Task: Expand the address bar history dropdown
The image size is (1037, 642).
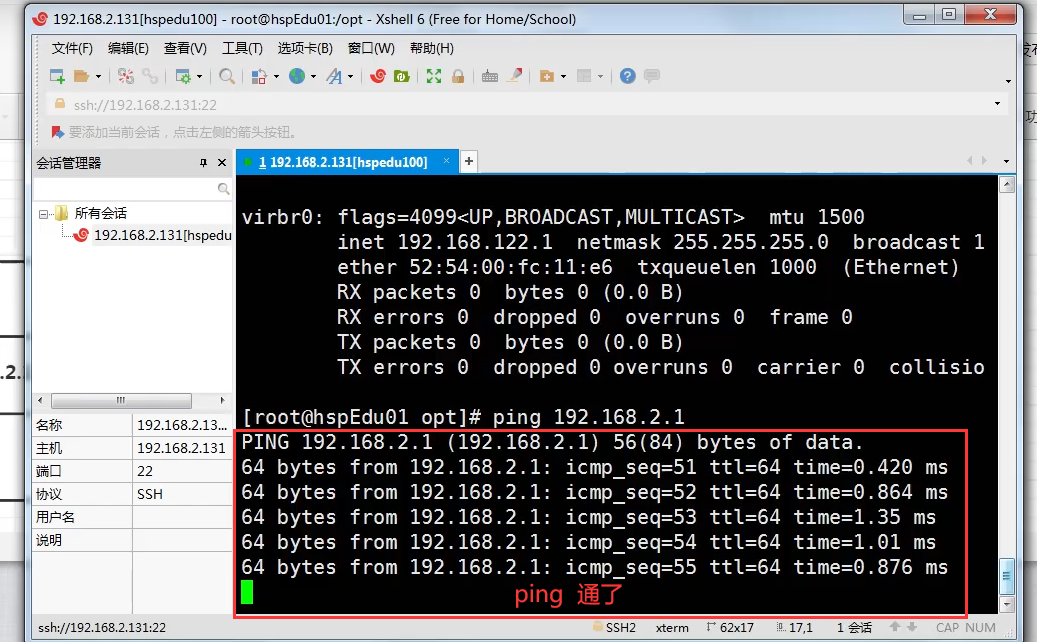Action: tap(997, 104)
